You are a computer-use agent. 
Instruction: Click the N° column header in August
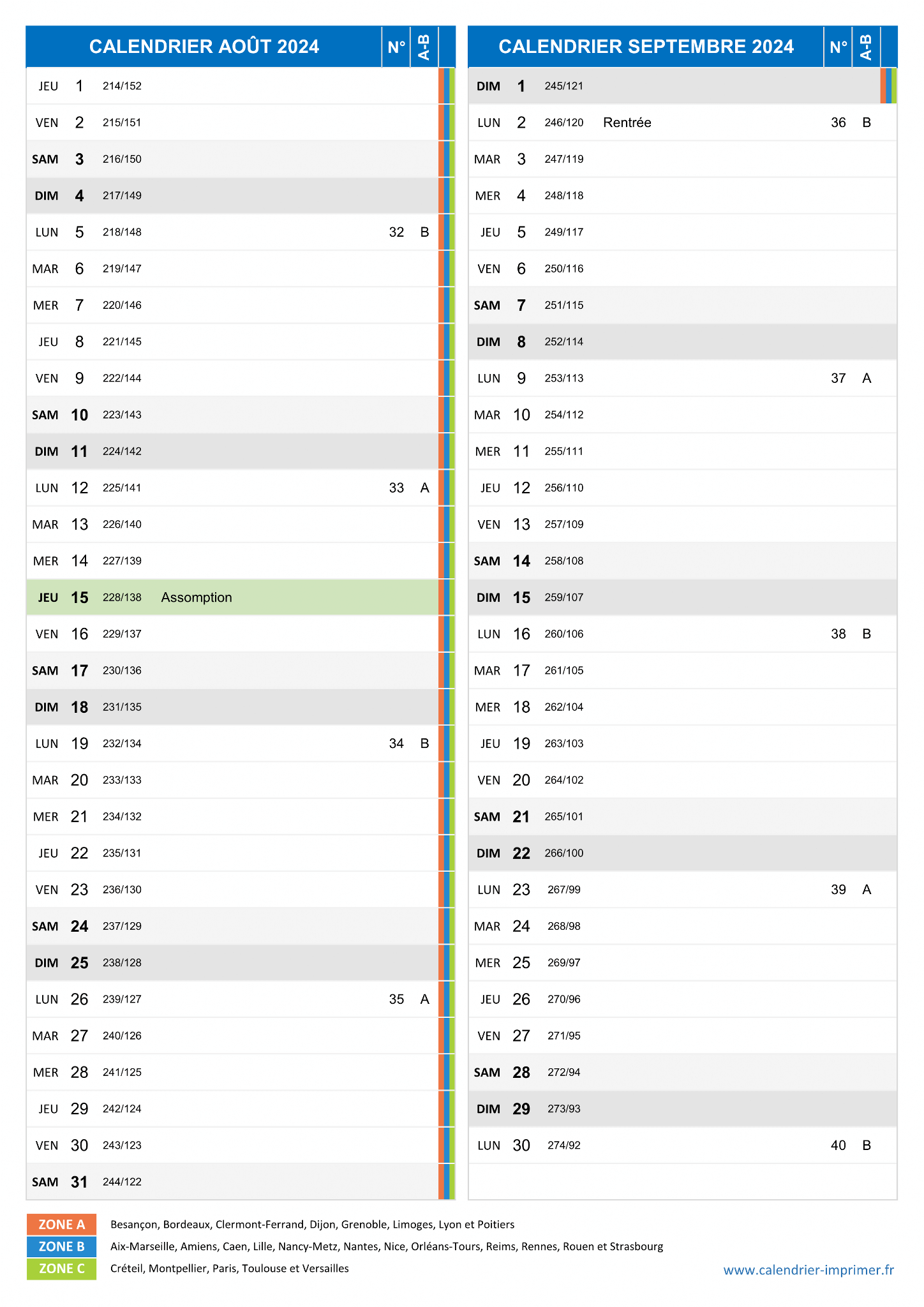pyautogui.click(x=396, y=47)
